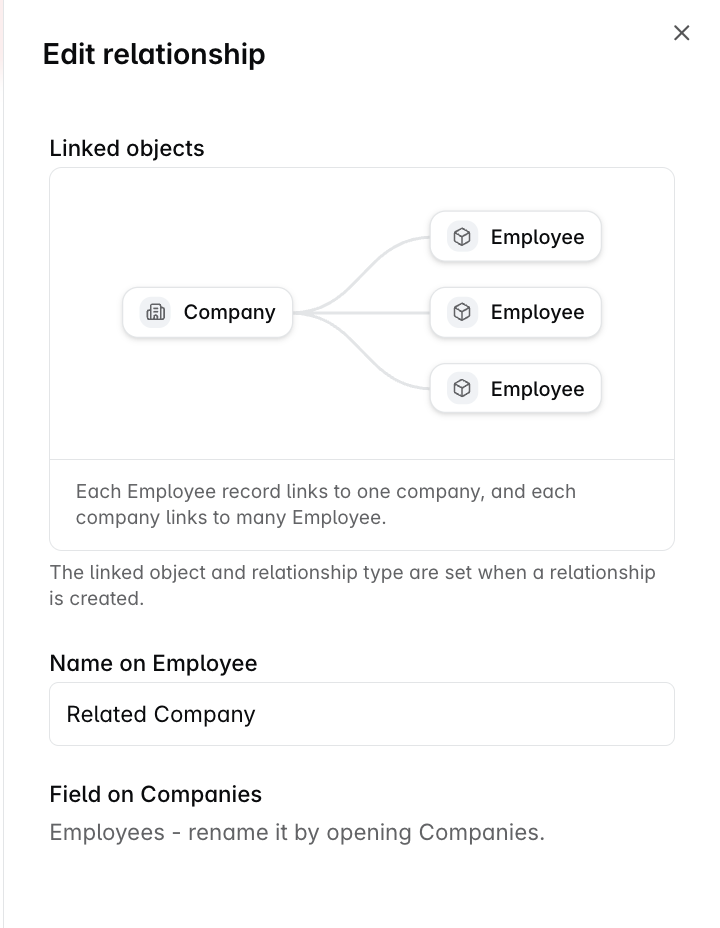Screen dimensions: 720x928
Task: Click the top Employee cube icon
Action: tap(462, 237)
